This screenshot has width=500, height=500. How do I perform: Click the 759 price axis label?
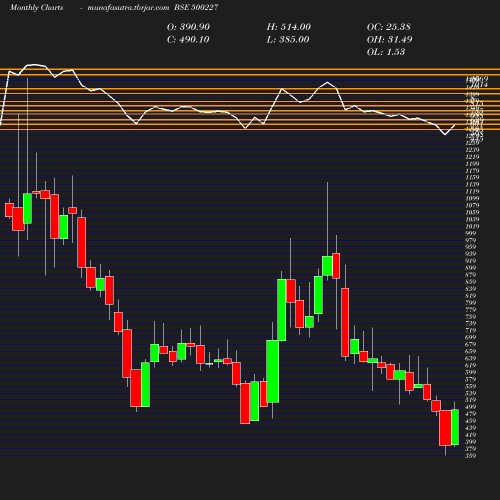click(x=471, y=317)
